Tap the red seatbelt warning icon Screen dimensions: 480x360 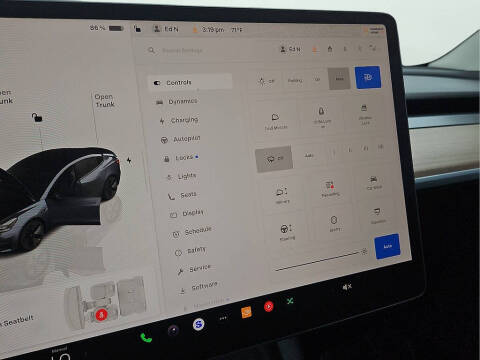pyautogui.click(x=101, y=315)
